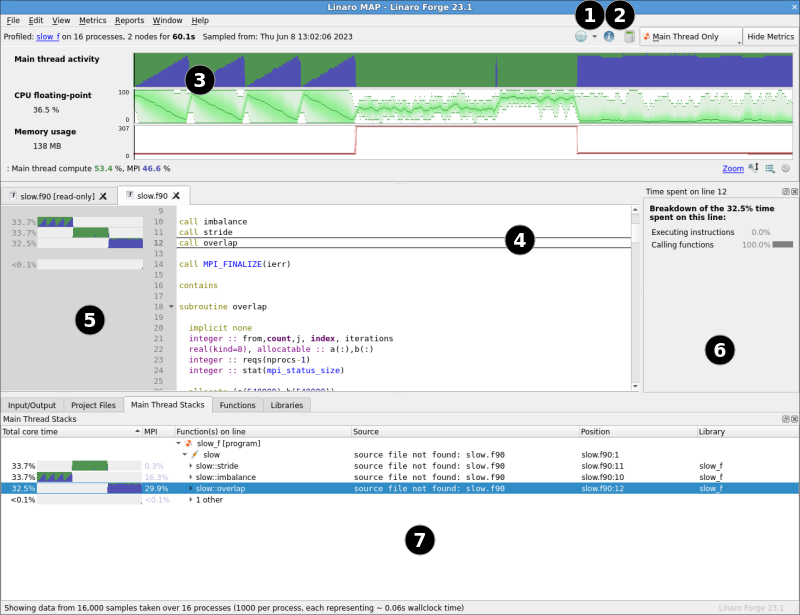
Task: Click the slow_f program icon in the stacks tree
Action: pyautogui.click(x=188, y=444)
